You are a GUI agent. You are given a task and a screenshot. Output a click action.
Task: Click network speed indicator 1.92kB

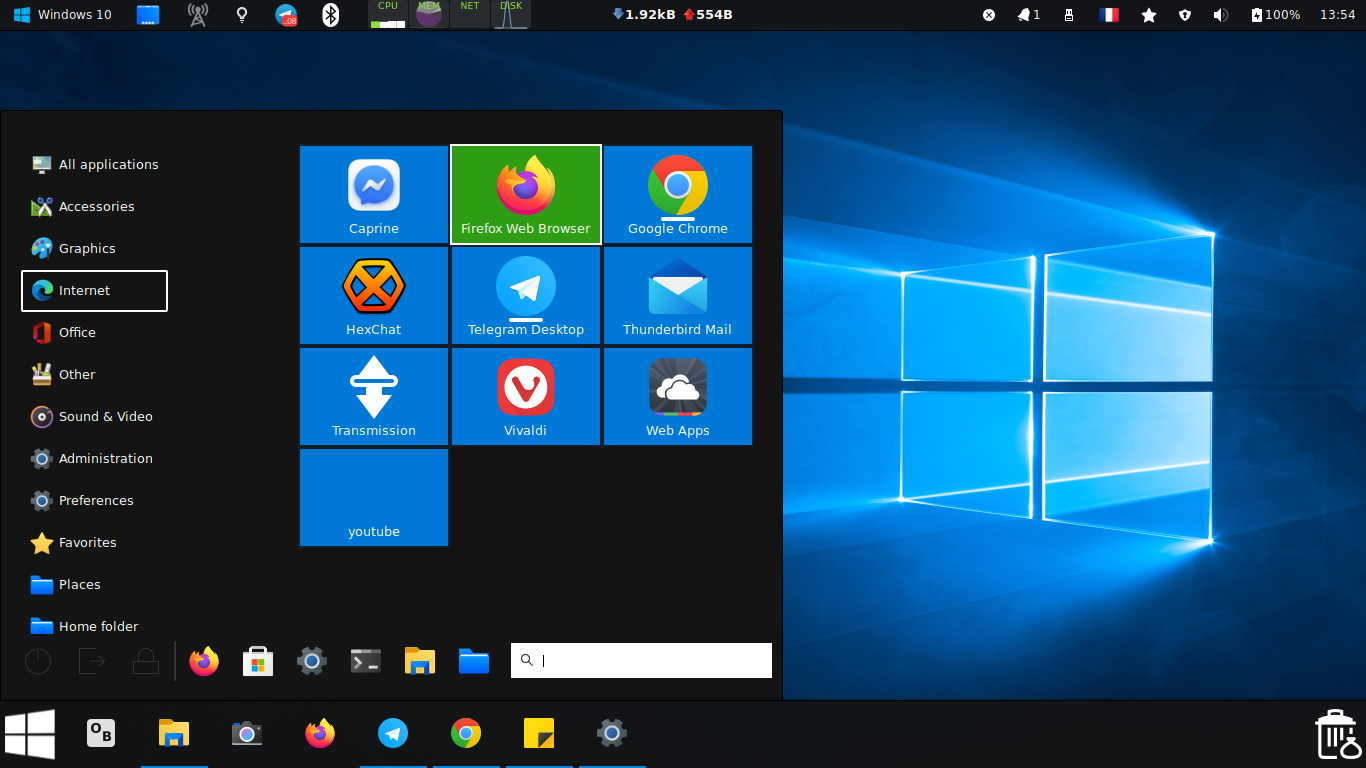[642, 15]
